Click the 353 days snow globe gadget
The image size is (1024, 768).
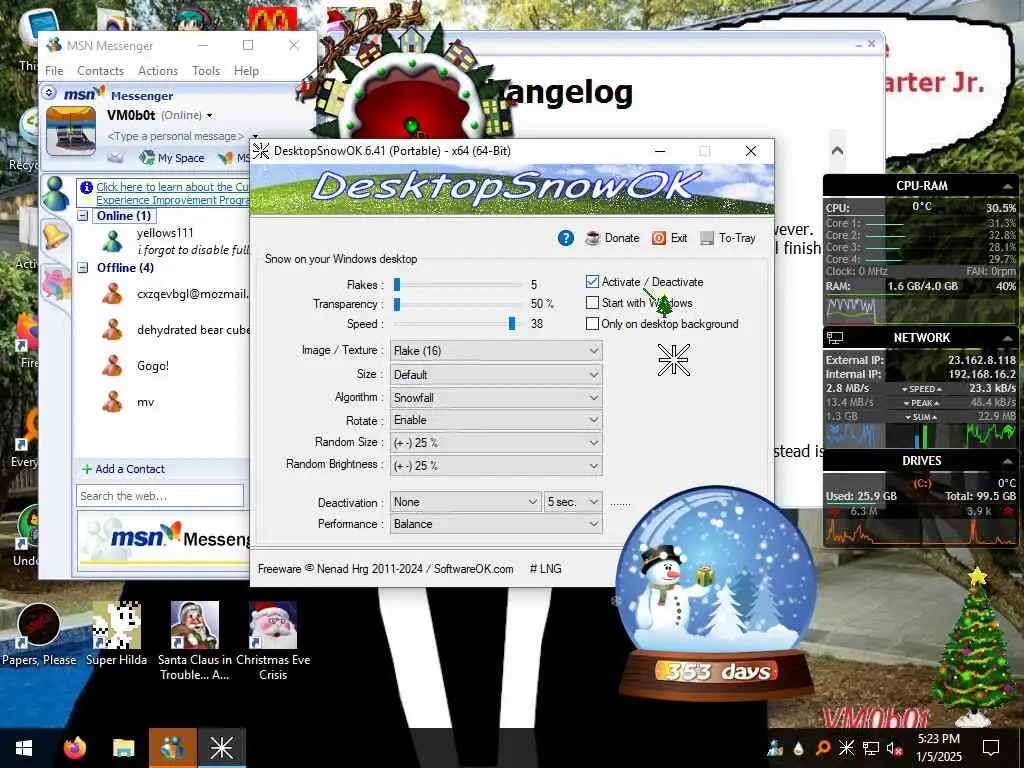(716, 591)
